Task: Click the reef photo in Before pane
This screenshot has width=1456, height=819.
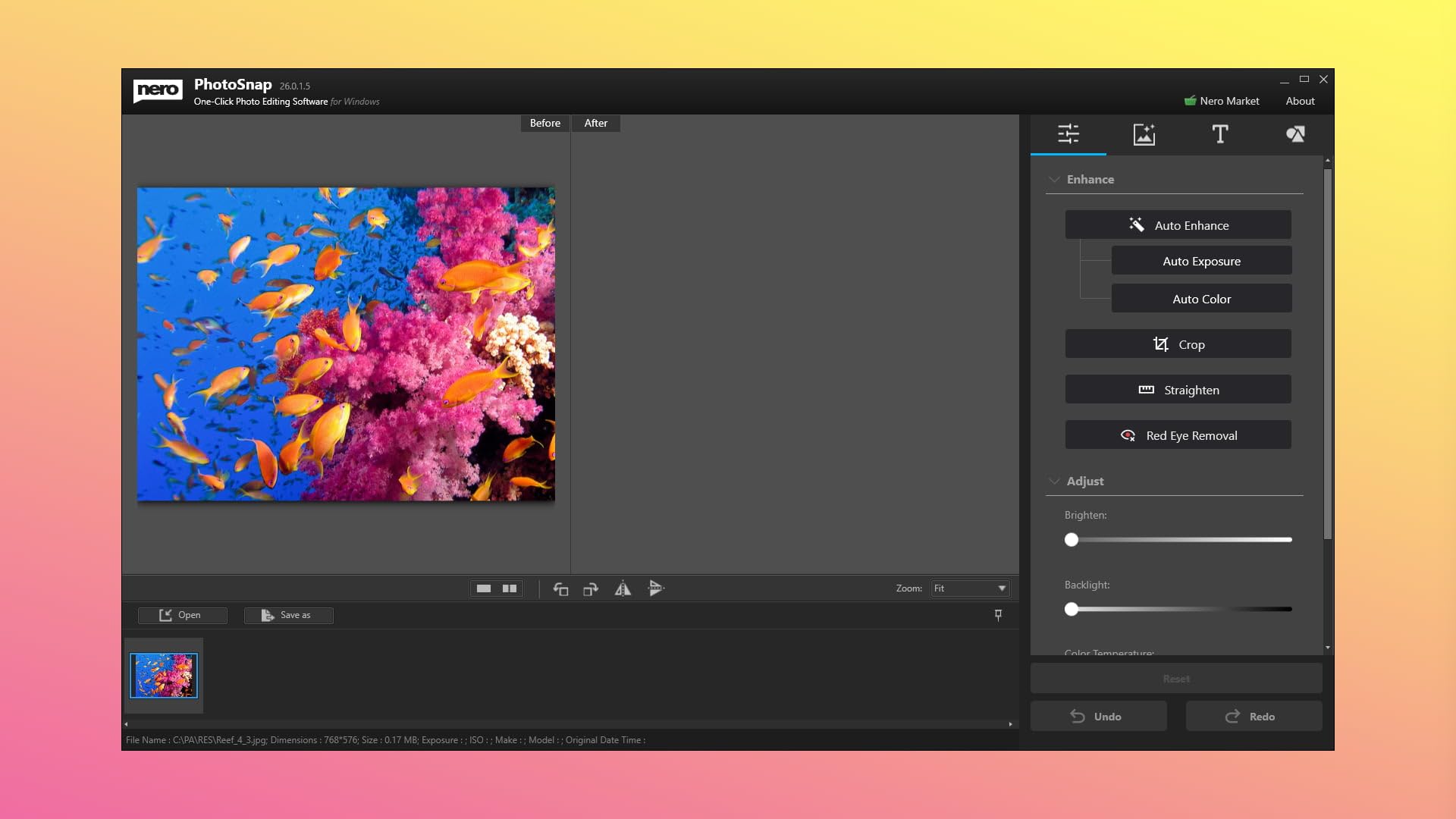Action: click(x=346, y=344)
